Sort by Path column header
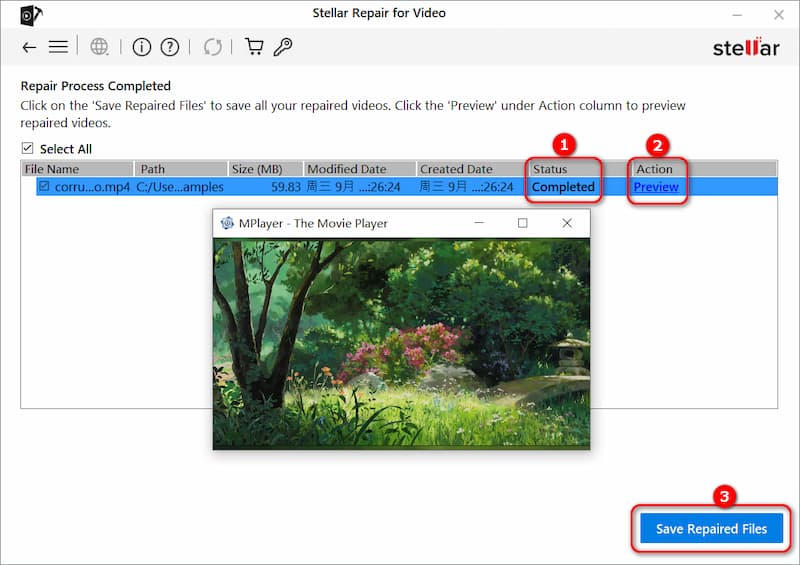The image size is (800, 565). 181,169
